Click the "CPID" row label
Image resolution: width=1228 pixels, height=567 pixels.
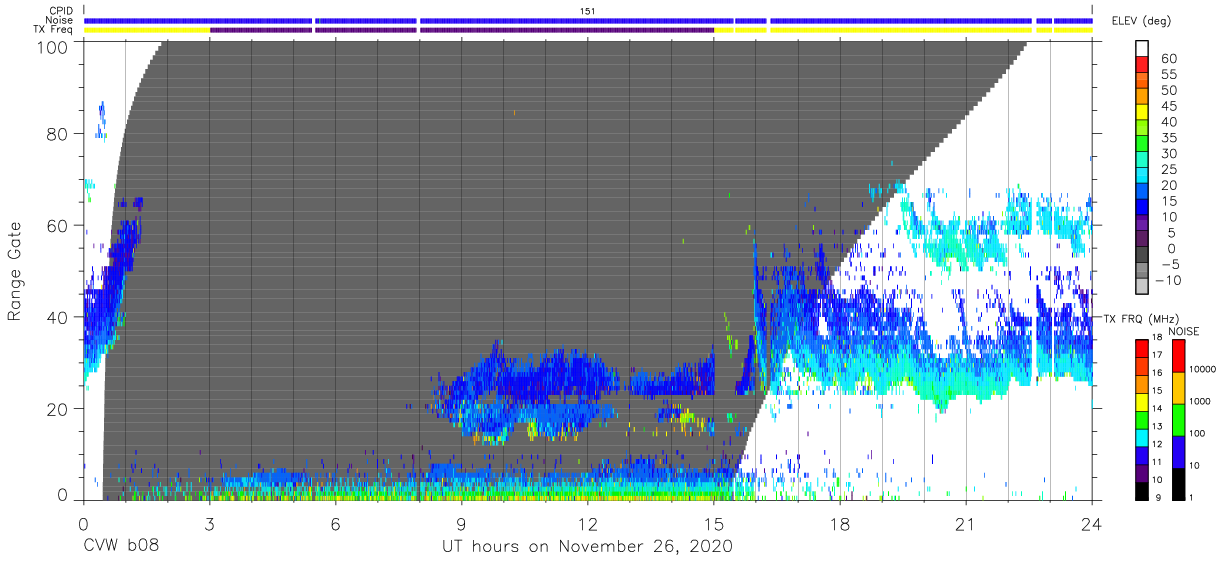pos(61,10)
